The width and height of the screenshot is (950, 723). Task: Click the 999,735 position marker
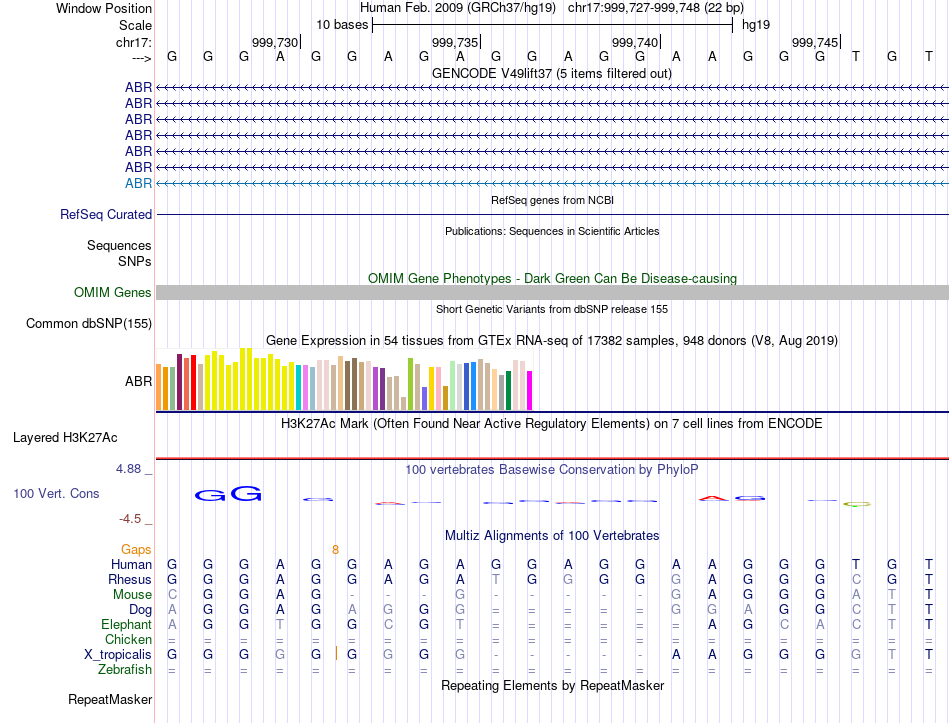[x=455, y=42]
